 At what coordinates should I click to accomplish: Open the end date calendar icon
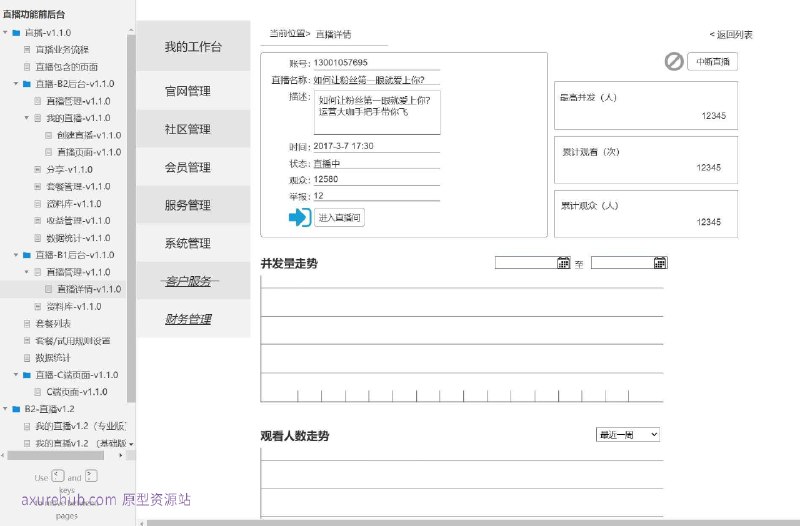coord(660,262)
